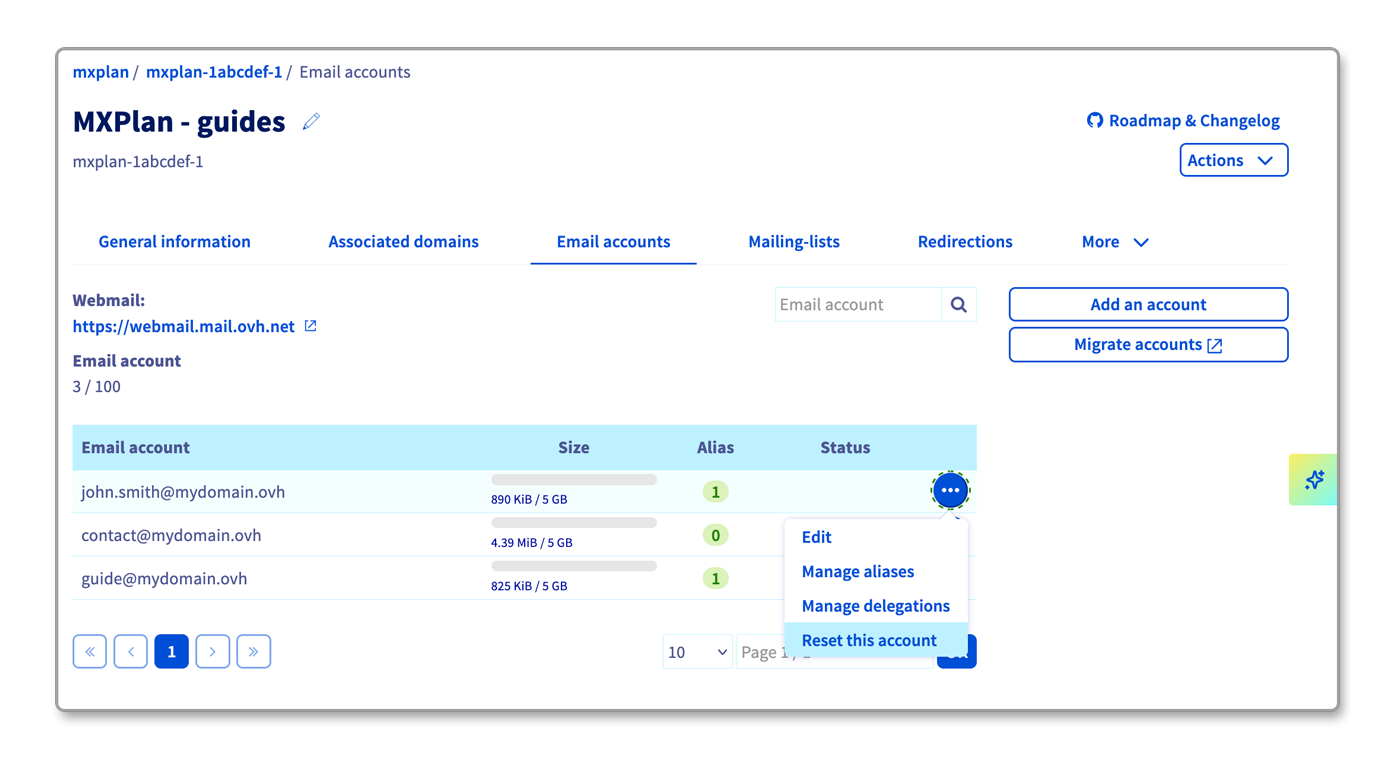The width and height of the screenshot is (1400, 774).
Task: Click the sparkle assistant icon on right edge
Action: coord(1314,480)
